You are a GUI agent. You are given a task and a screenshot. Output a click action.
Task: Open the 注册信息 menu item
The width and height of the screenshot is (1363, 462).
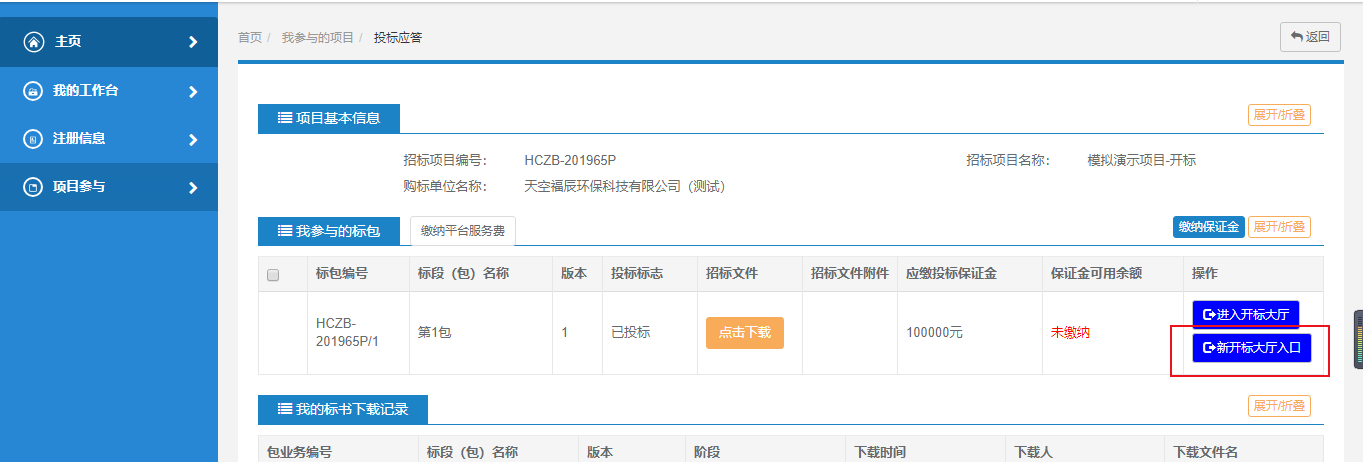79,139
